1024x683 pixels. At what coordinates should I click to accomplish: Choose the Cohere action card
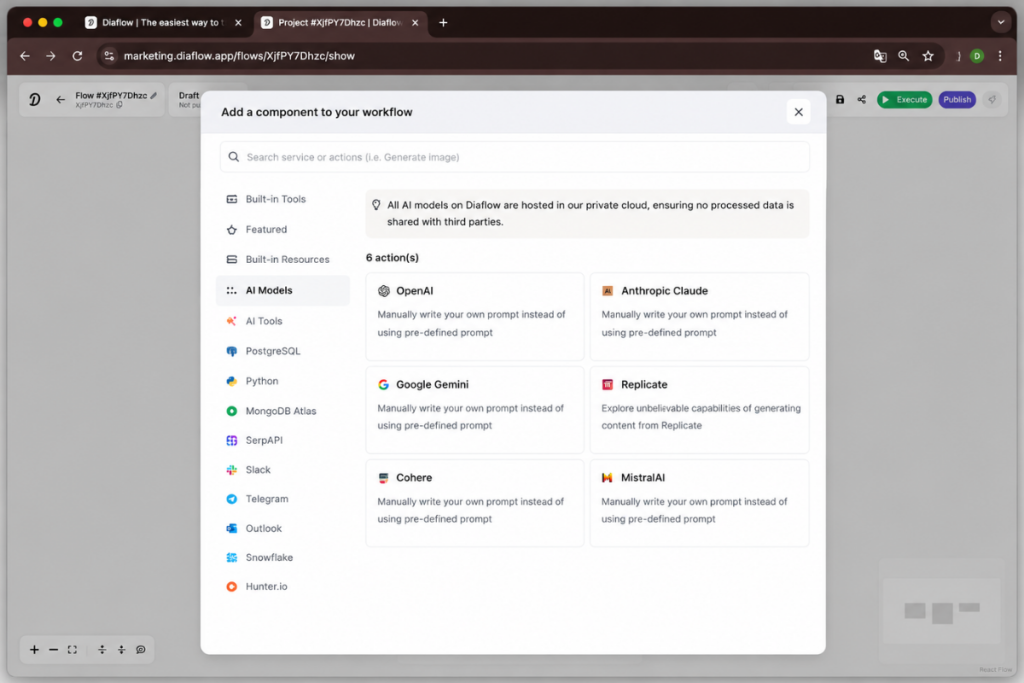point(475,503)
